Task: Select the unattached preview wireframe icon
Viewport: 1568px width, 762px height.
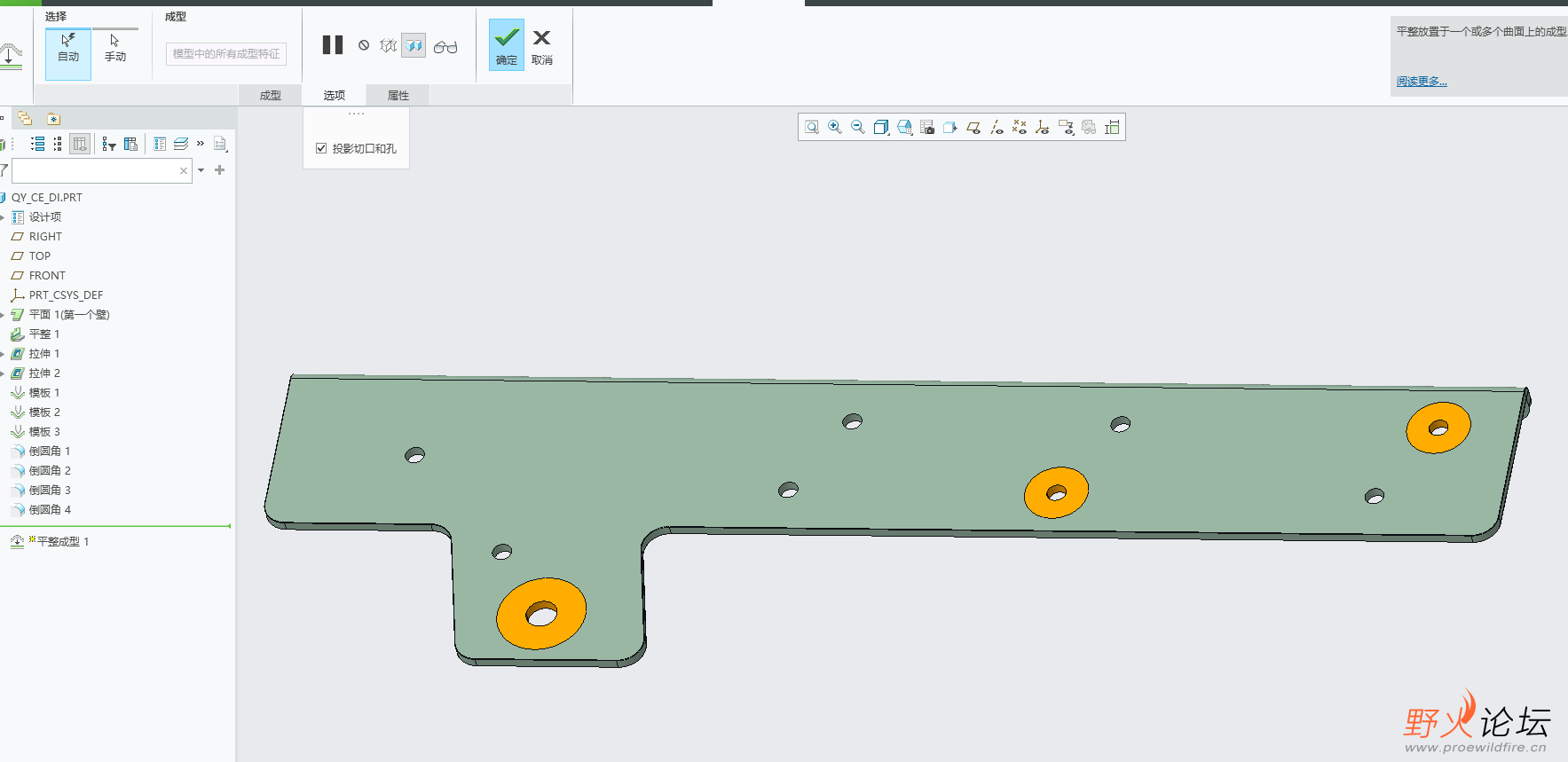Action: tap(389, 45)
